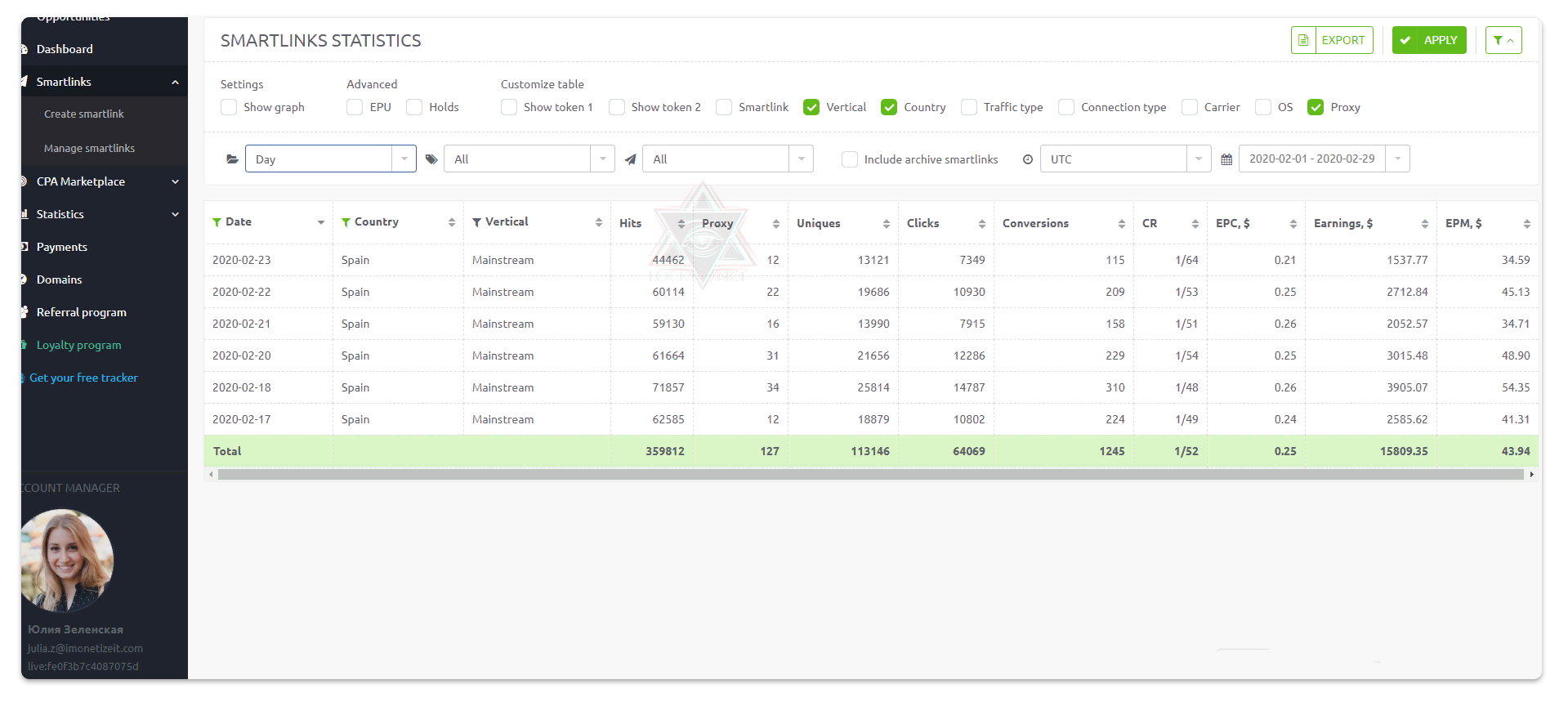Enable the Show graph checkbox

click(x=229, y=107)
